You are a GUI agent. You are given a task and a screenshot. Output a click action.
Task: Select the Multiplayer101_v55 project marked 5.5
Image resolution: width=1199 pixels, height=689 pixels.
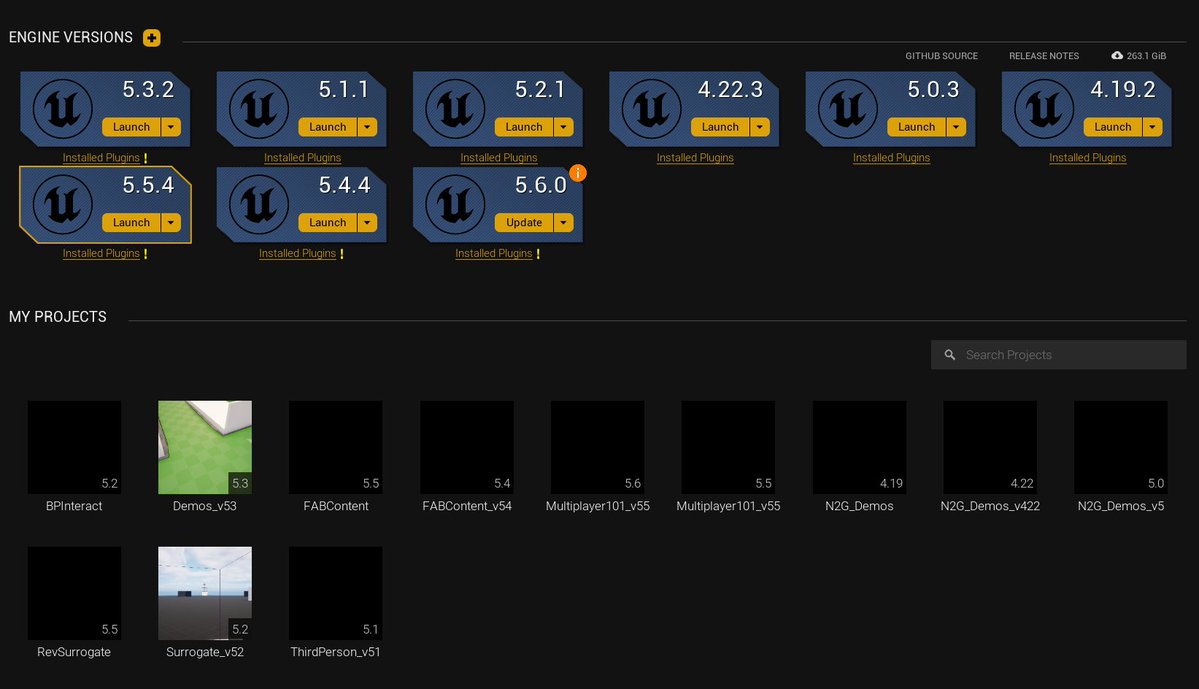click(x=728, y=447)
